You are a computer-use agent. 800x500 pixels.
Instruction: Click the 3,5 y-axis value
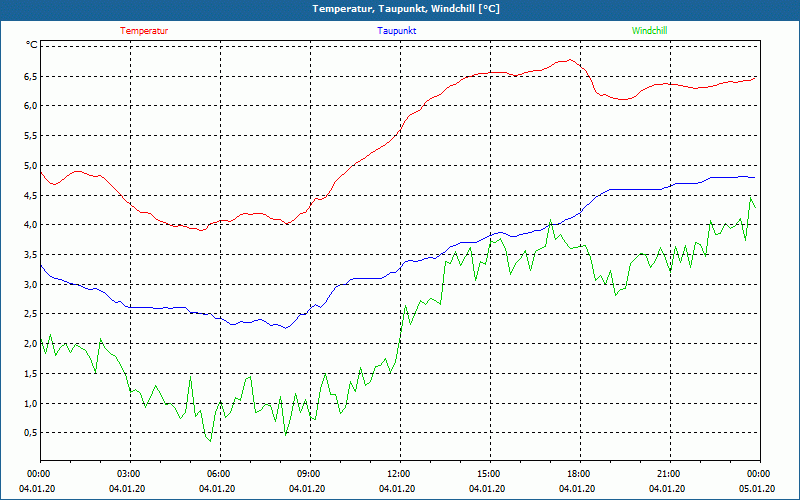coord(30,255)
